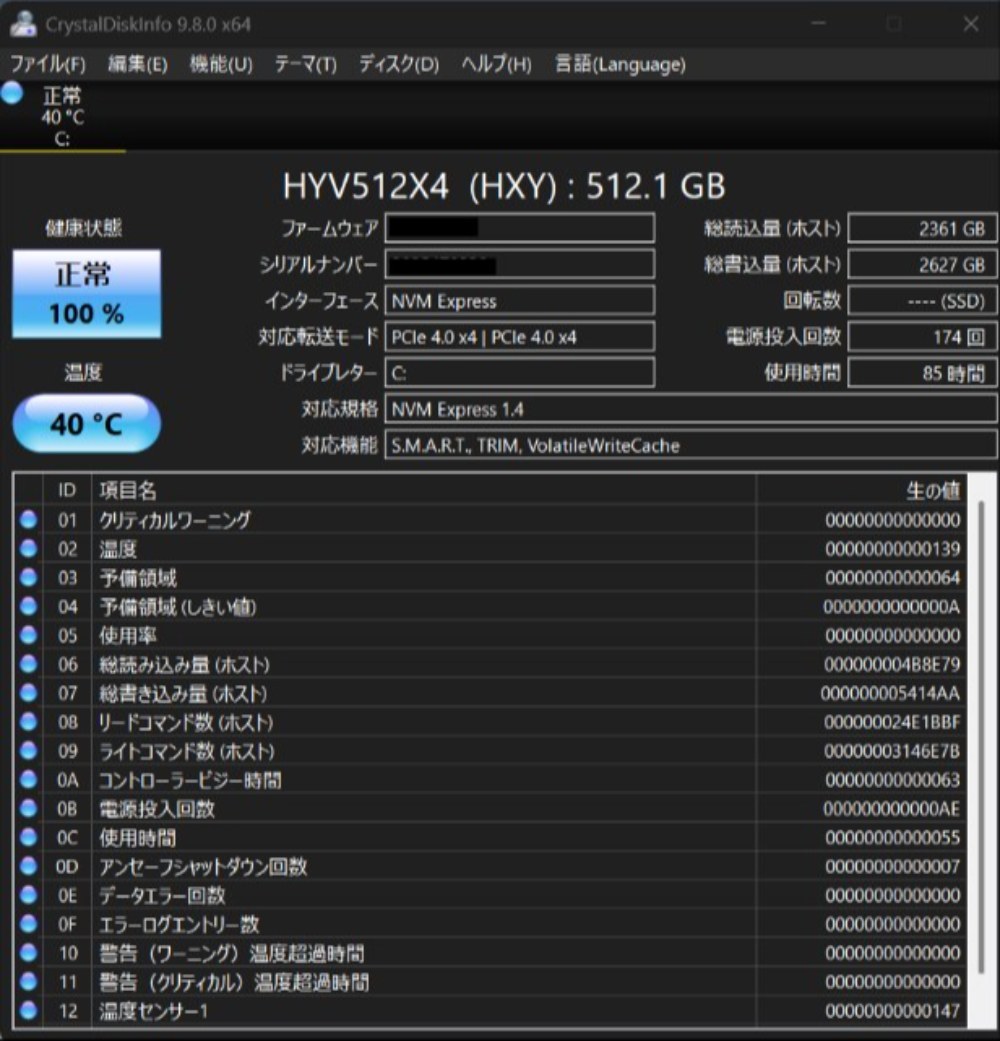This screenshot has width=1000, height=1041.
Task: Click status icon for コントローラービジー時間 row
Action: click(x=29, y=779)
